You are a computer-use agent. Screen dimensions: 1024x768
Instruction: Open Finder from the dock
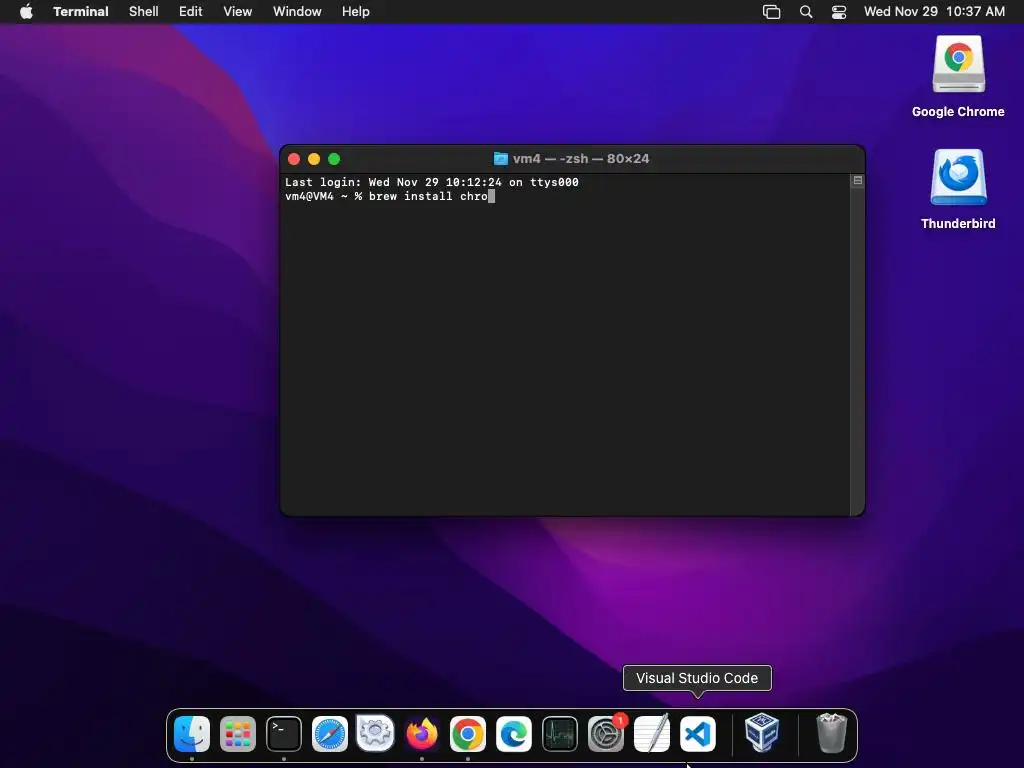[192, 733]
